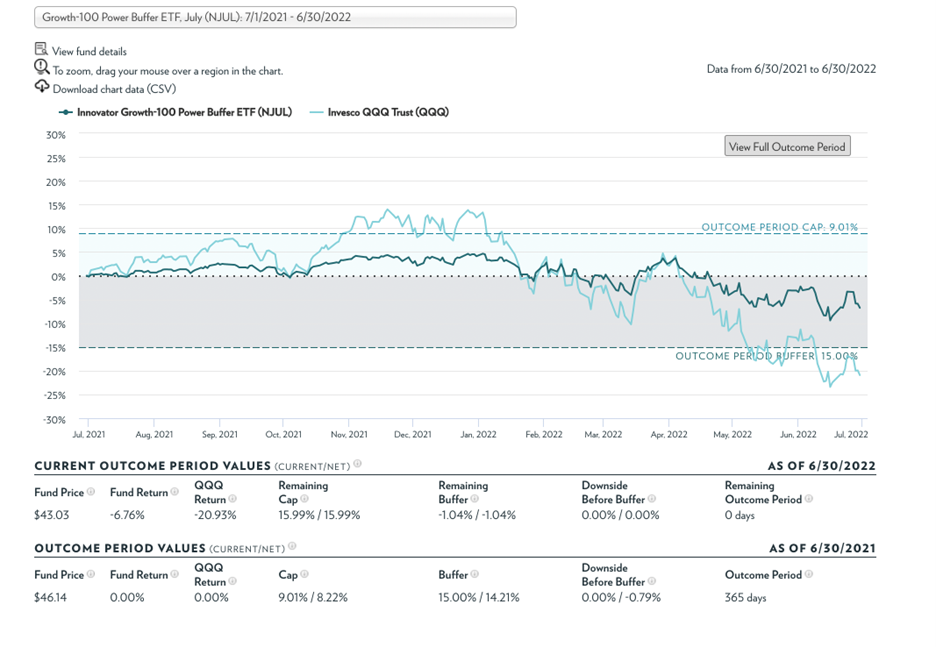The width and height of the screenshot is (936, 647).
Task: Open the View fund details link
Action: 89,51
